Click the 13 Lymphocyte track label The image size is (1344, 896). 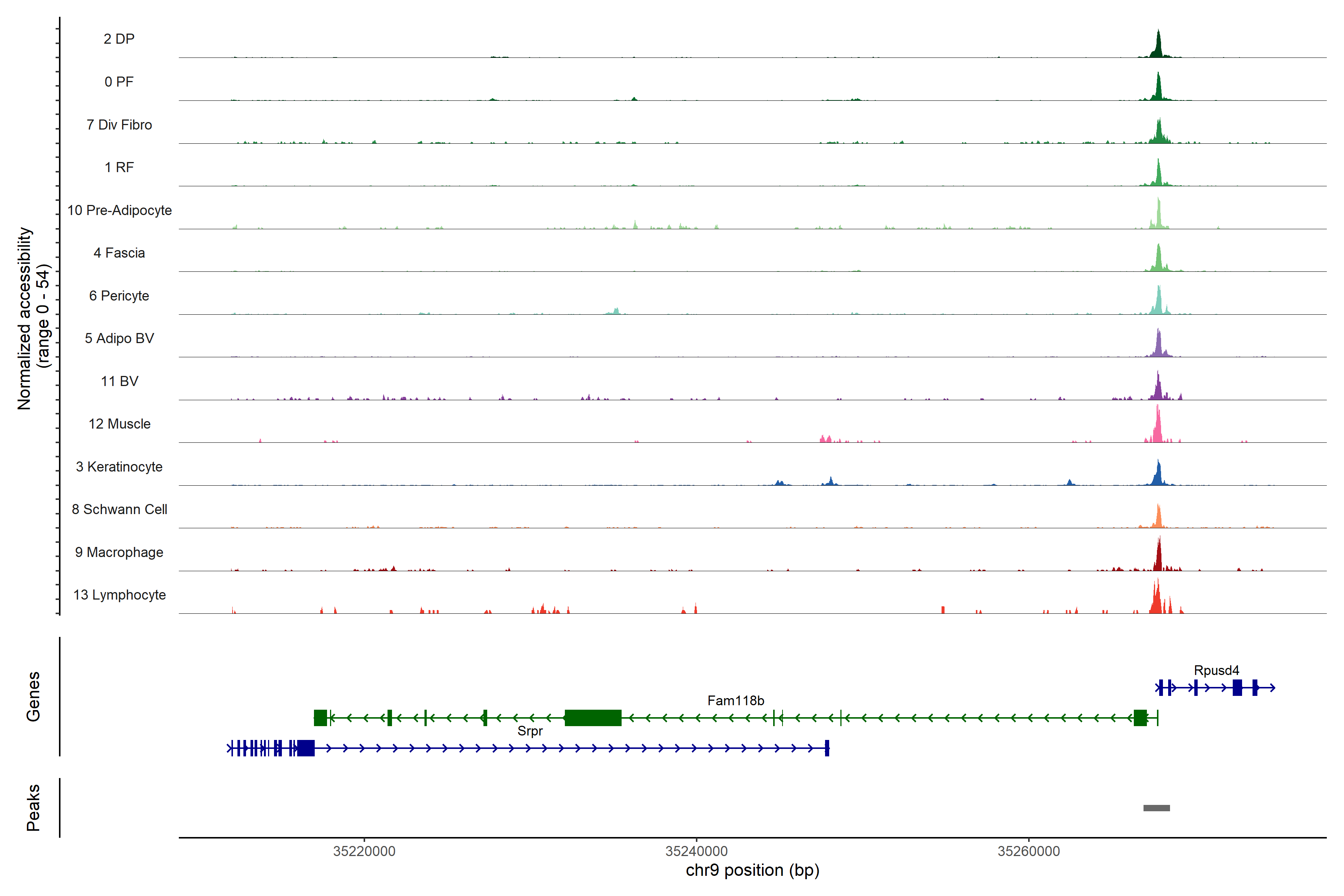click(119, 595)
